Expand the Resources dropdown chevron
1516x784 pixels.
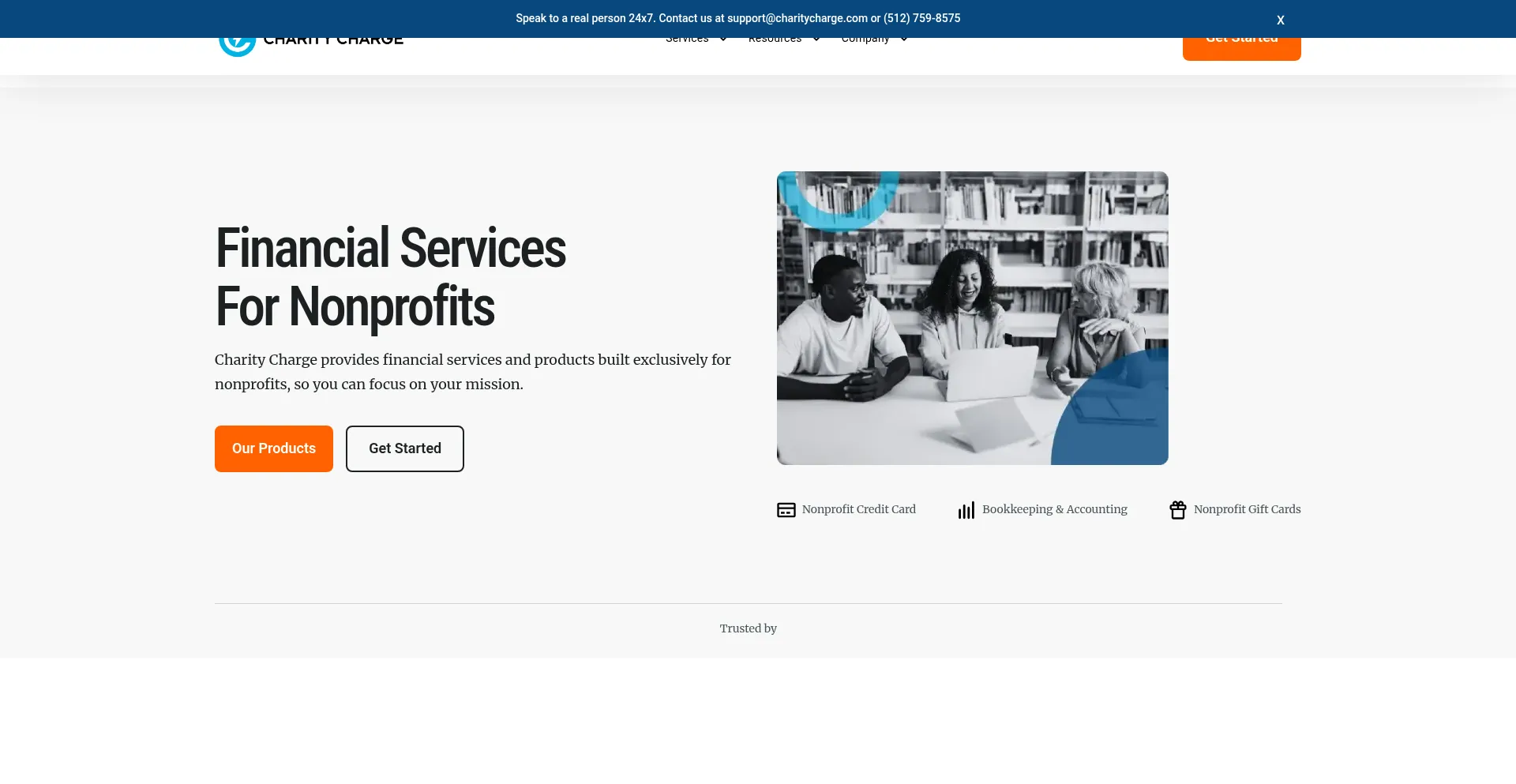click(816, 39)
